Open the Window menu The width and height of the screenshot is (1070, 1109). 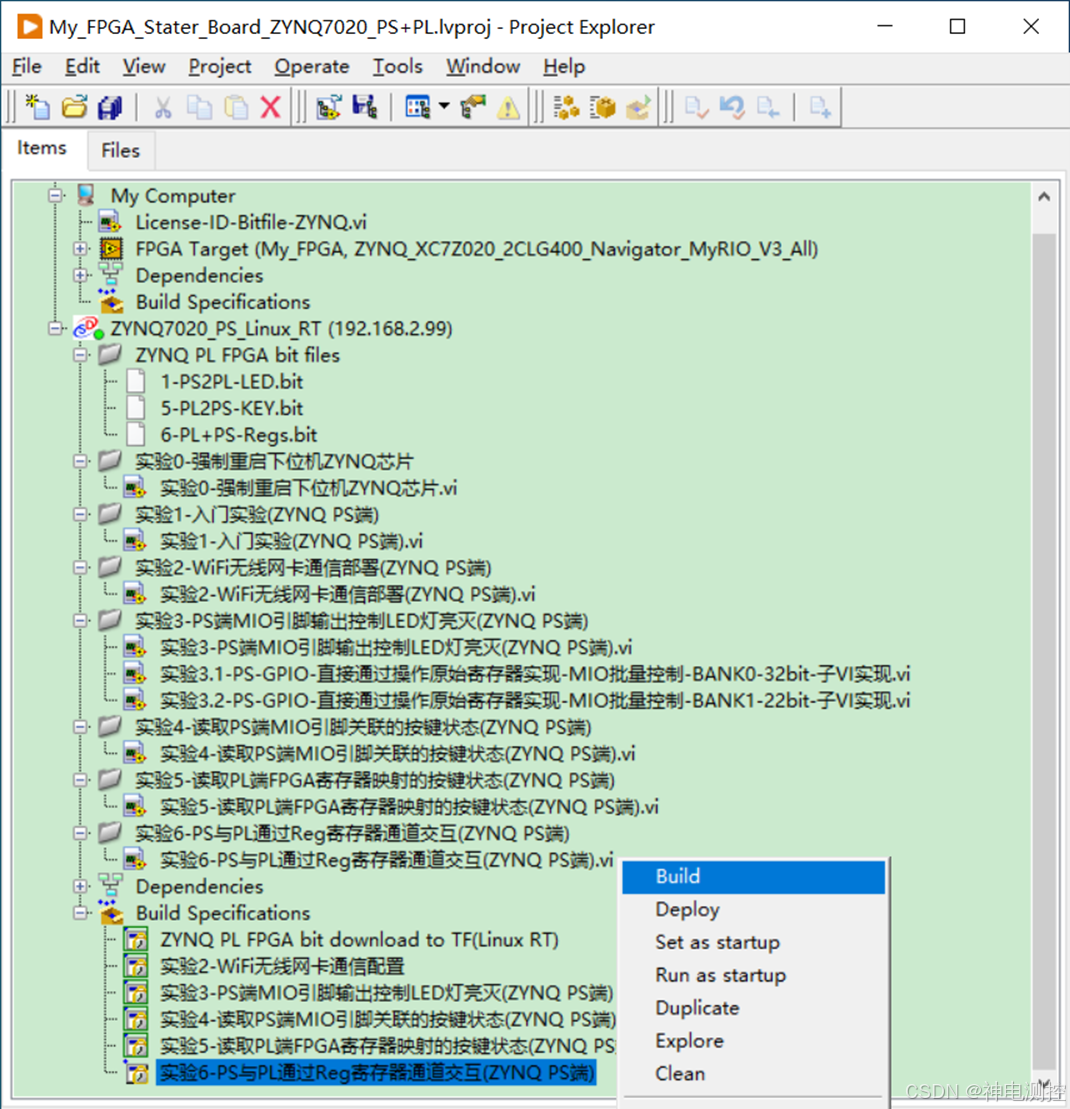point(483,66)
